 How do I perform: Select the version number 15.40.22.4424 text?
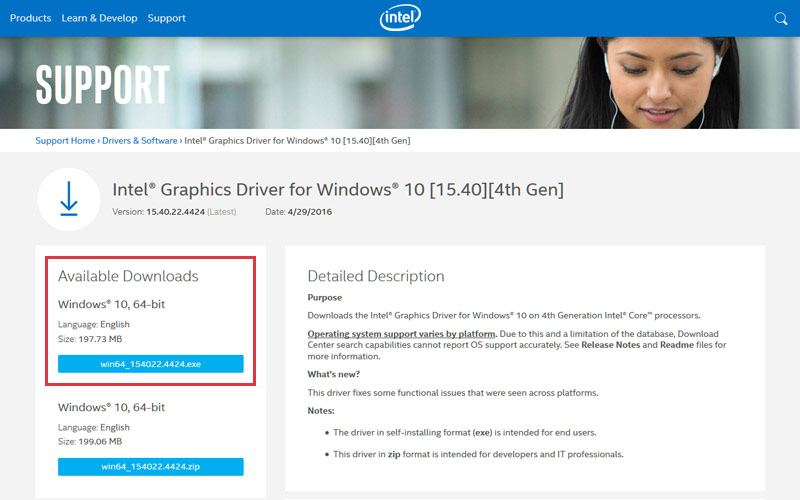point(176,212)
